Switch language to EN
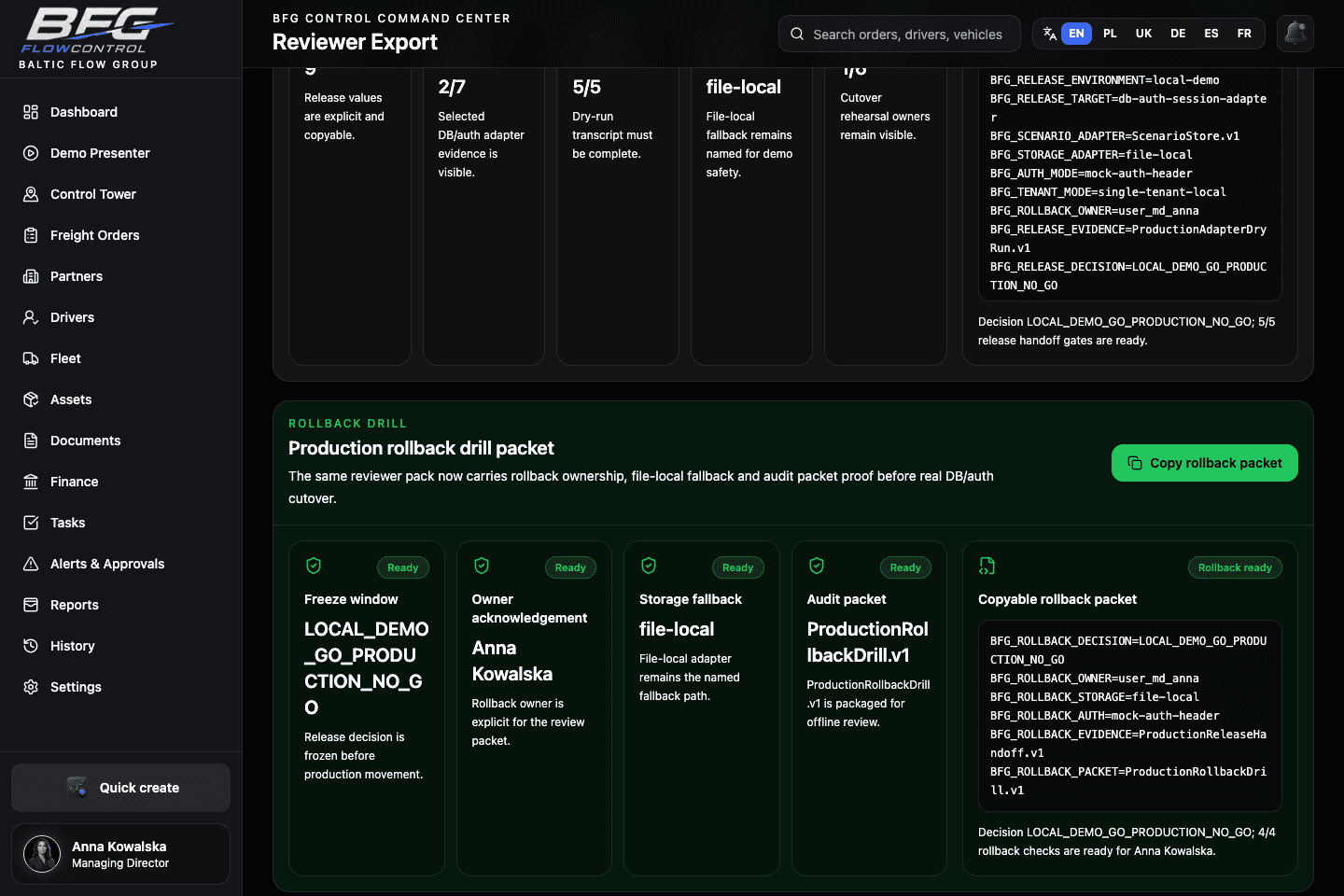The image size is (1344, 896). click(x=1076, y=34)
